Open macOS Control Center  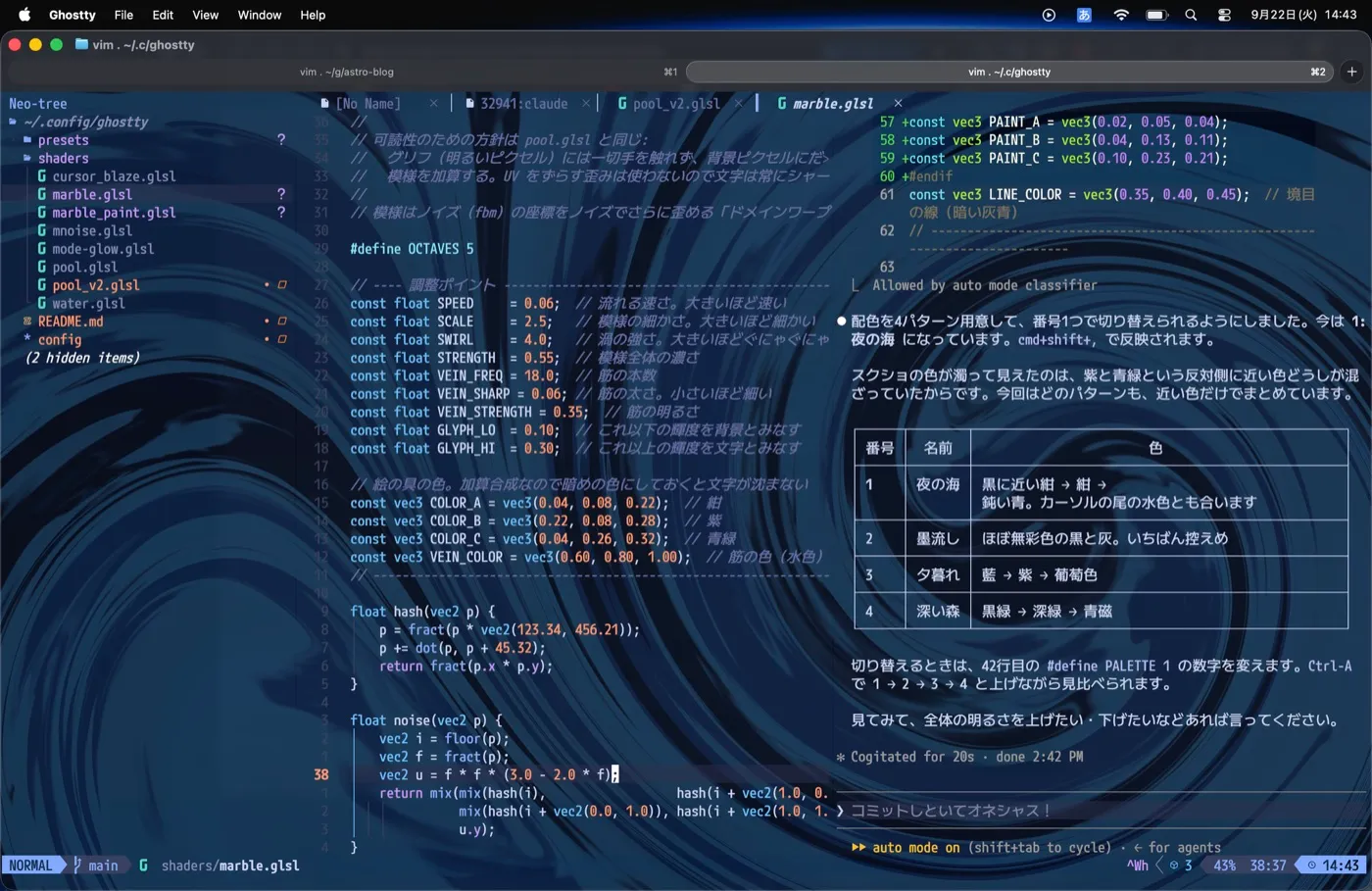coord(1225,15)
